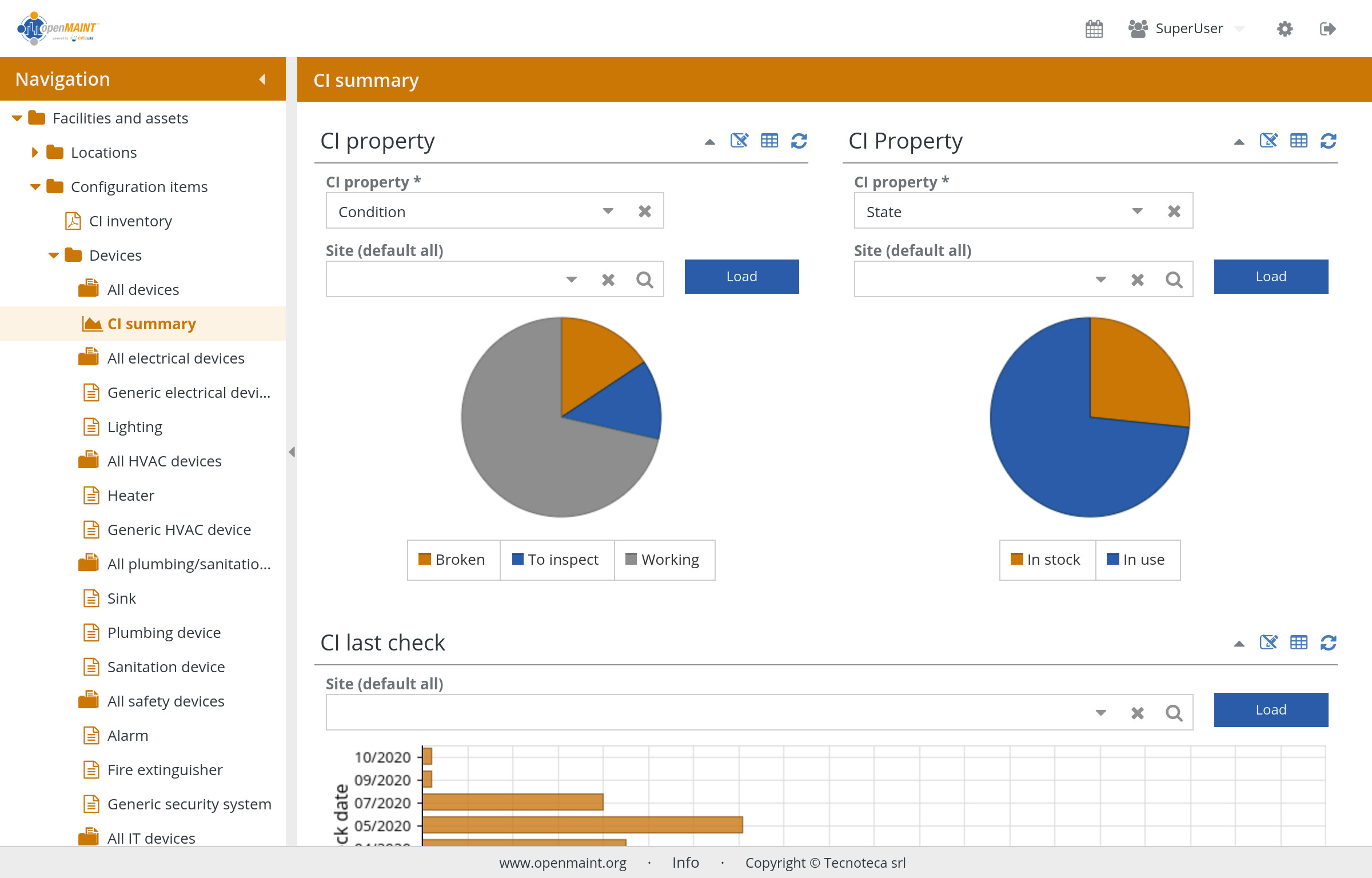Expand the Locations folder
The width and height of the screenshot is (1372, 878).
coord(35,153)
